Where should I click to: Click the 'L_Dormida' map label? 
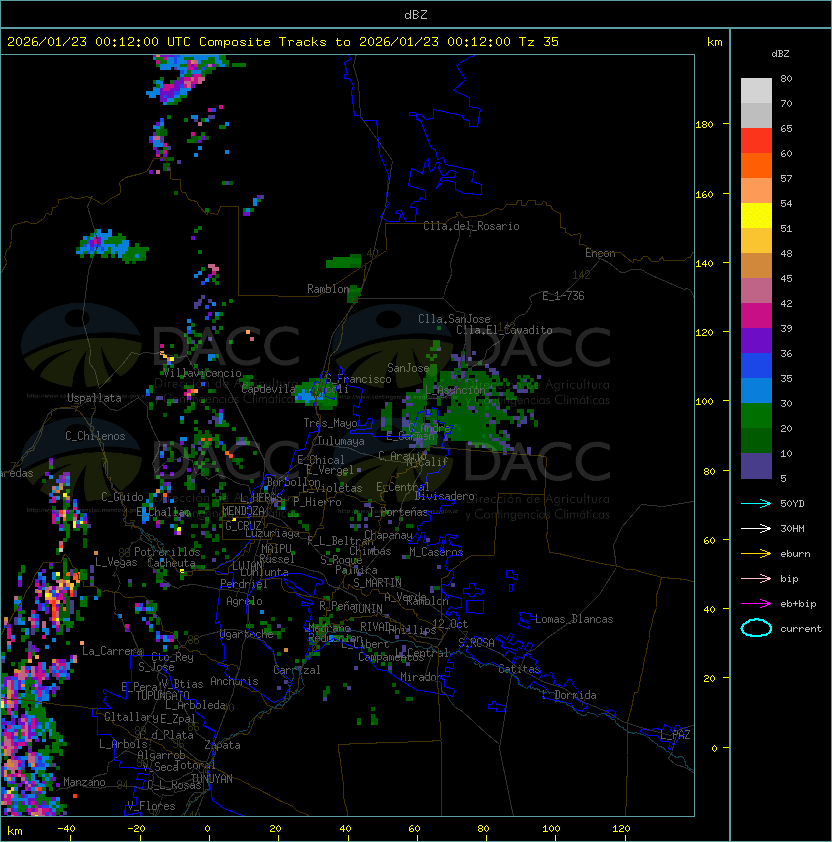coord(569,695)
